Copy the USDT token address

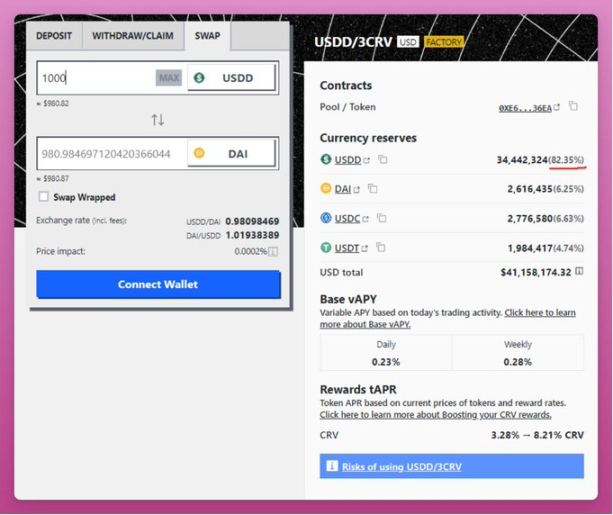pos(380,248)
